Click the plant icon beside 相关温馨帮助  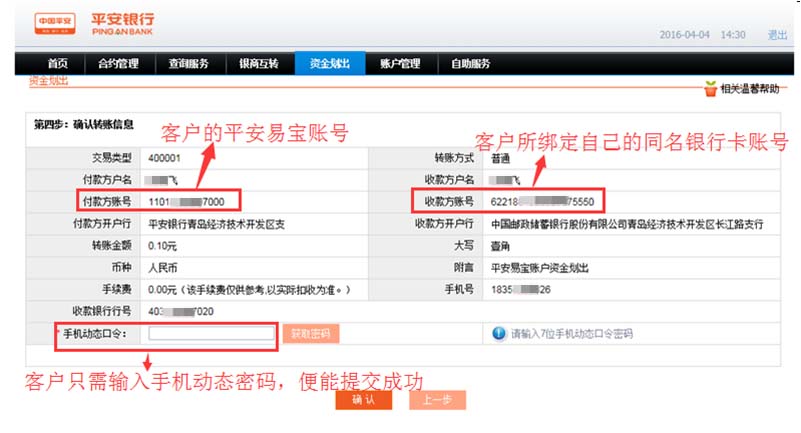(710, 89)
